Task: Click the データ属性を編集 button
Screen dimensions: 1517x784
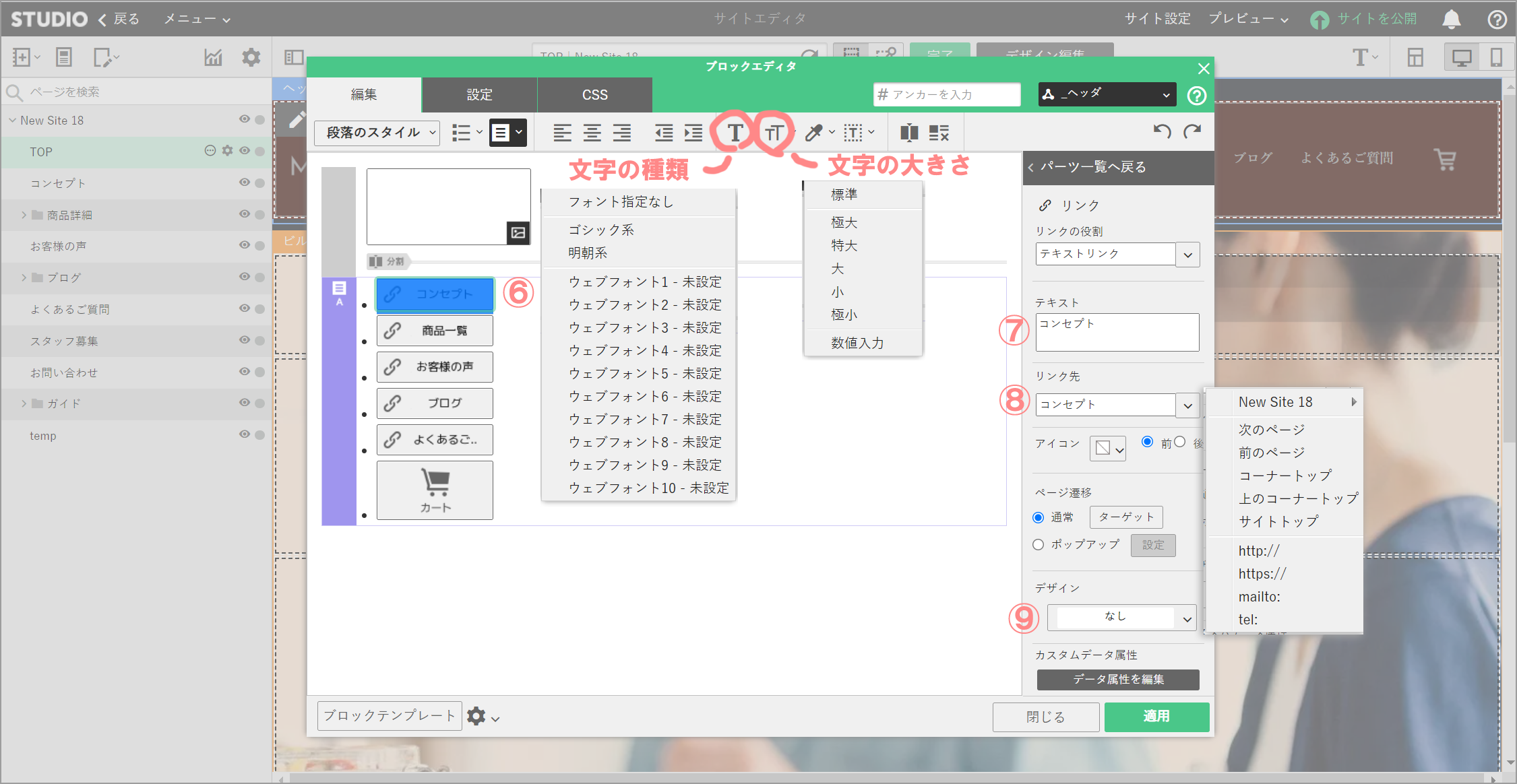Action: point(1118,679)
